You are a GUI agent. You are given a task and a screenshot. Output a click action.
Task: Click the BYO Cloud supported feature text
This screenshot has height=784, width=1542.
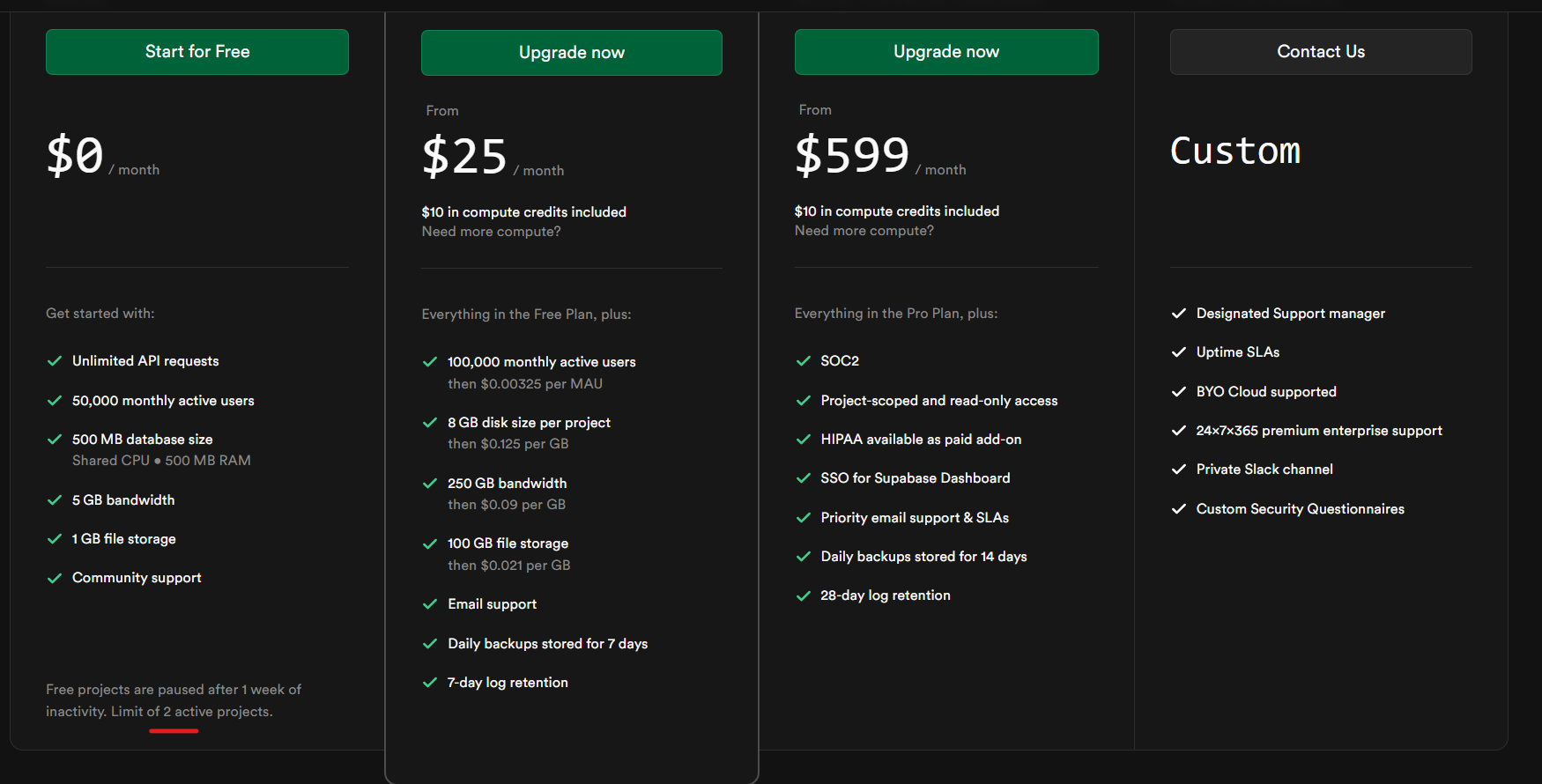(1266, 392)
